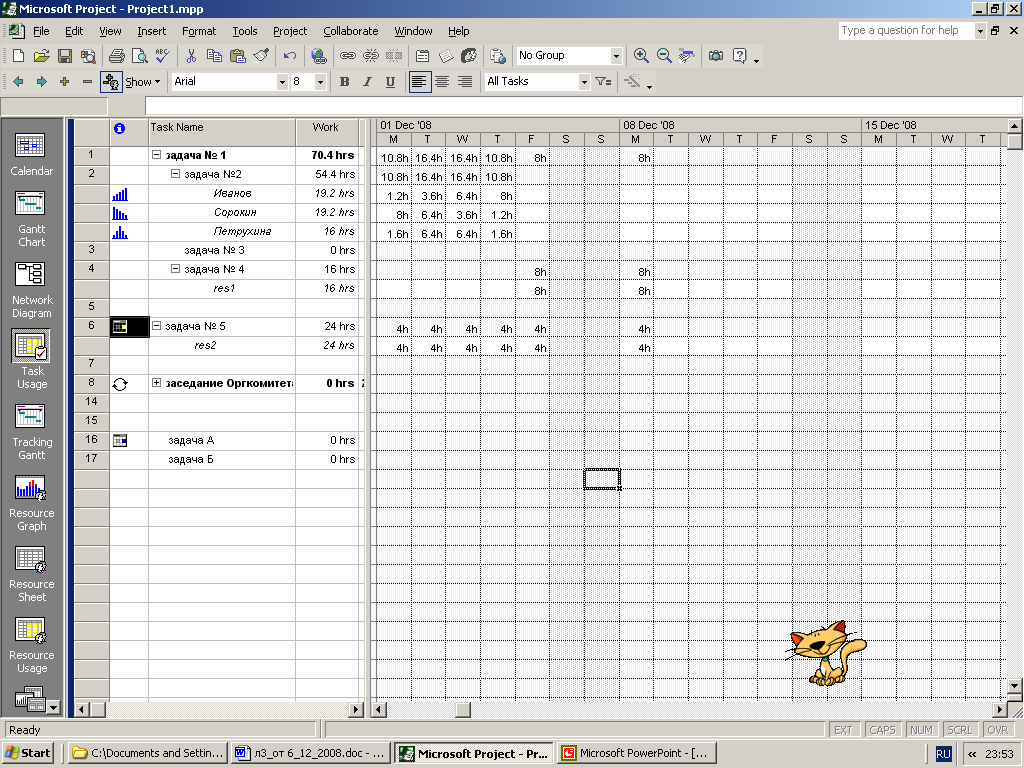The image size is (1024, 768).
Task: Add Task Notes
Action: click(446, 56)
